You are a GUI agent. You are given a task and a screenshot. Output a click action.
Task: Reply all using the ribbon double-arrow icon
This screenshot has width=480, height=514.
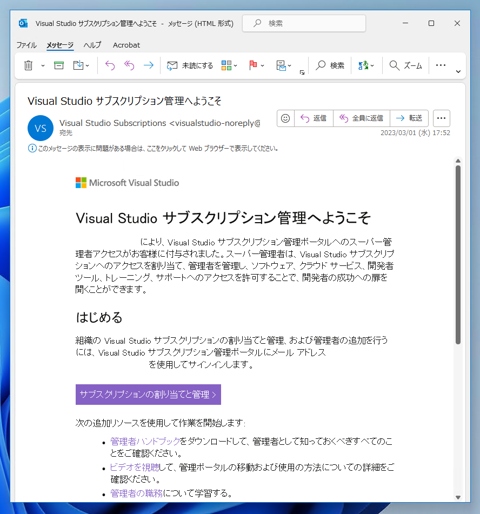[x=129, y=65]
